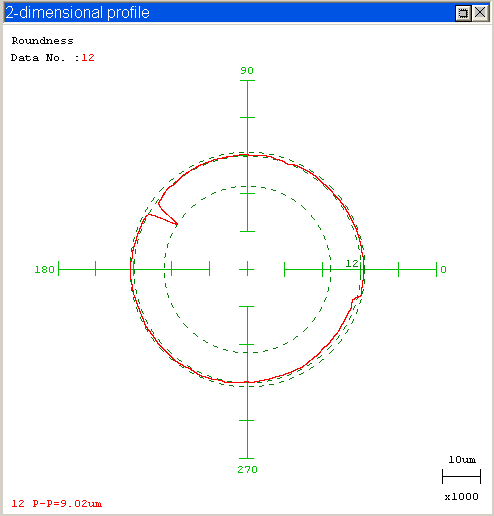Viewport: 494px width, 516px height.
Task: Click the restore window icon in title bar
Action: click(463, 13)
